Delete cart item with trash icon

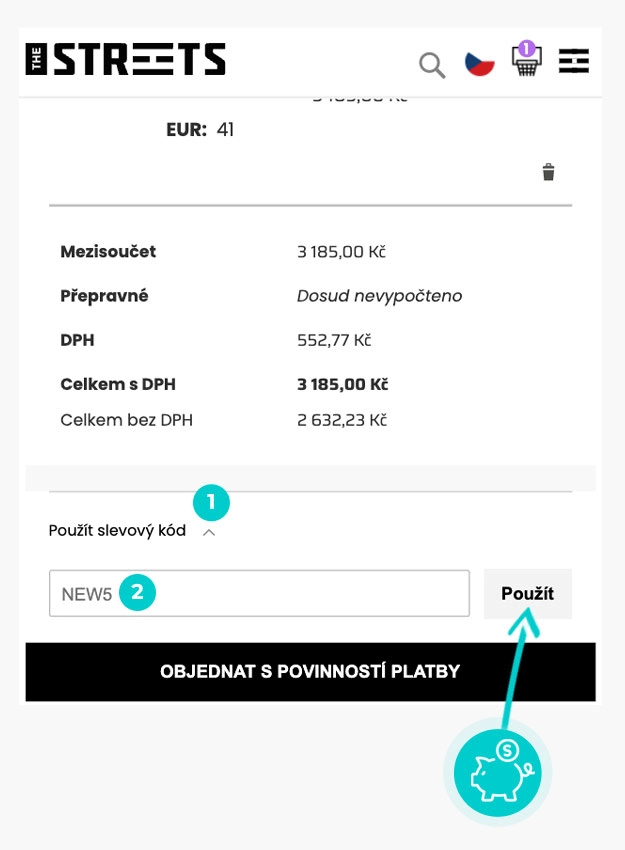pyautogui.click(x=548, y=172)
